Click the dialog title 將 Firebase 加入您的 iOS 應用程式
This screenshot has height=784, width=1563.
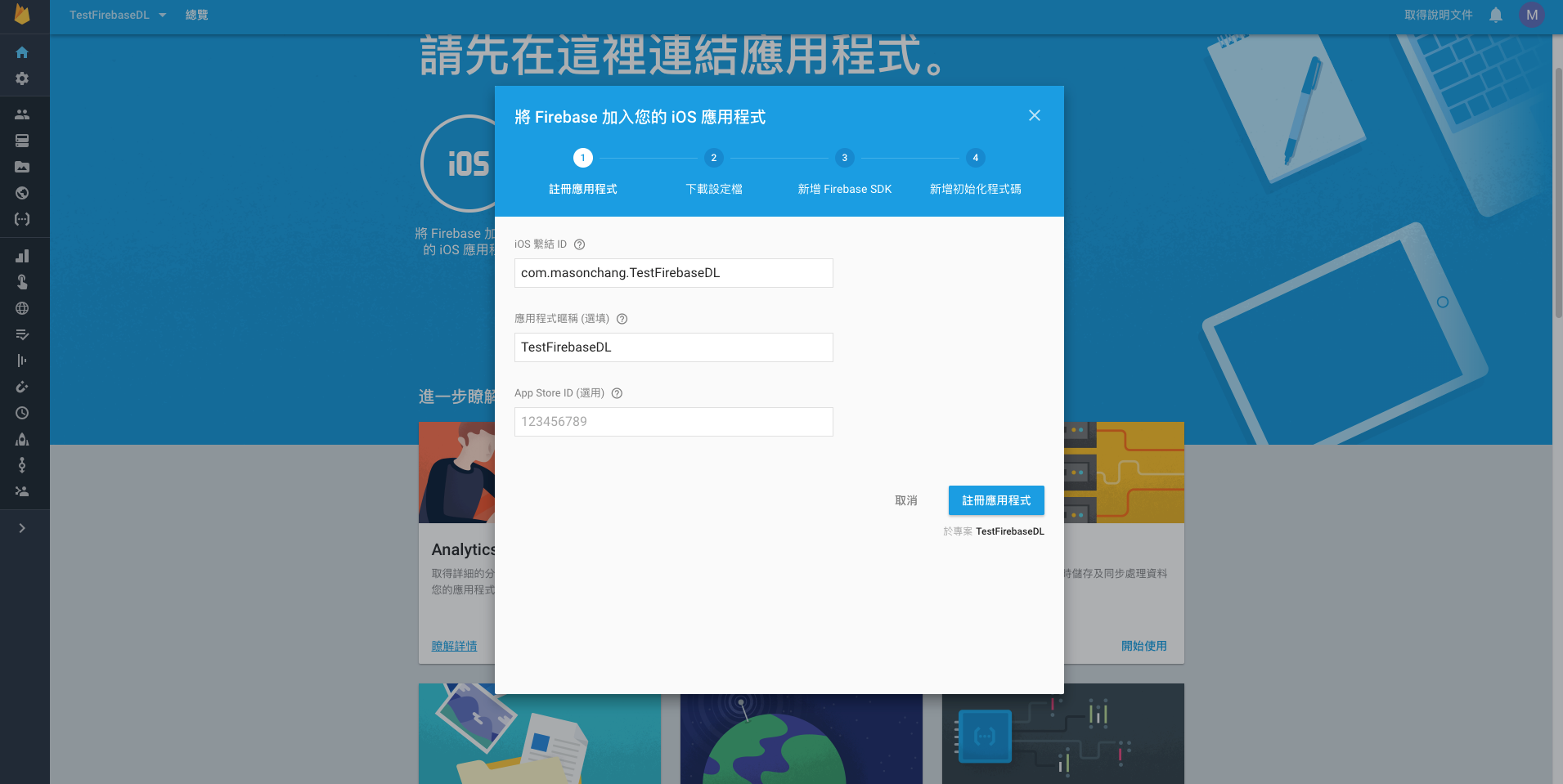pyautogui.click(x=640, y=117)
